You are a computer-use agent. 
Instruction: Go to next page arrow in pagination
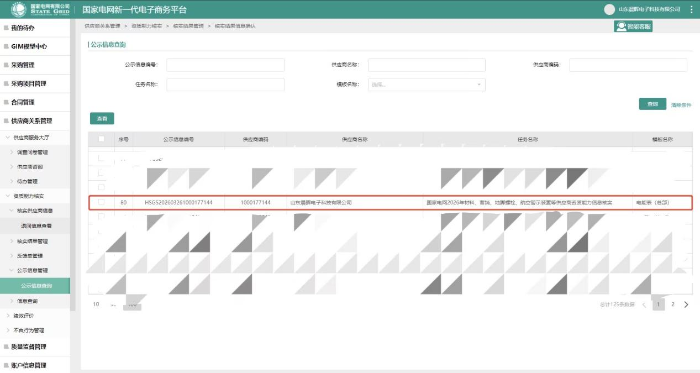pos(686,304)
